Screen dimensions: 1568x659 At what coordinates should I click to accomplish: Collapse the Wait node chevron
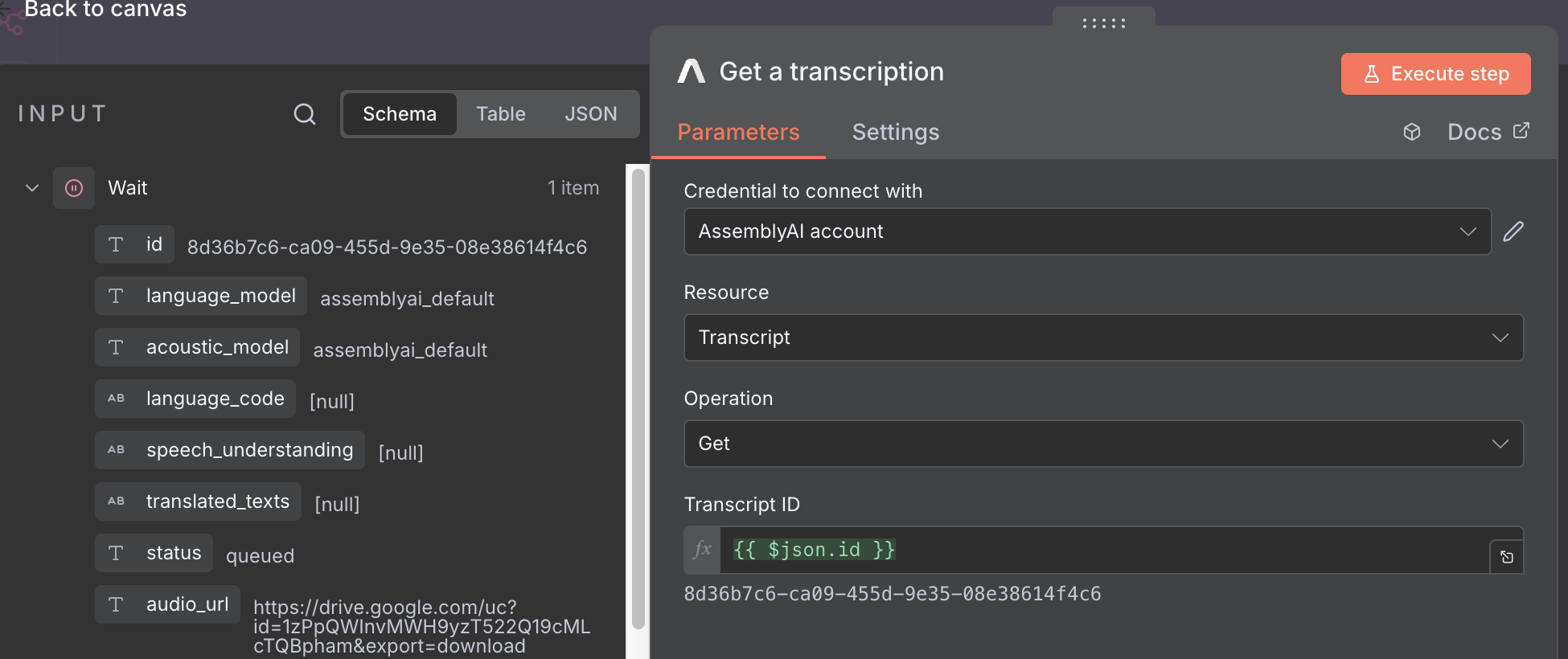[x=32, y=188]
